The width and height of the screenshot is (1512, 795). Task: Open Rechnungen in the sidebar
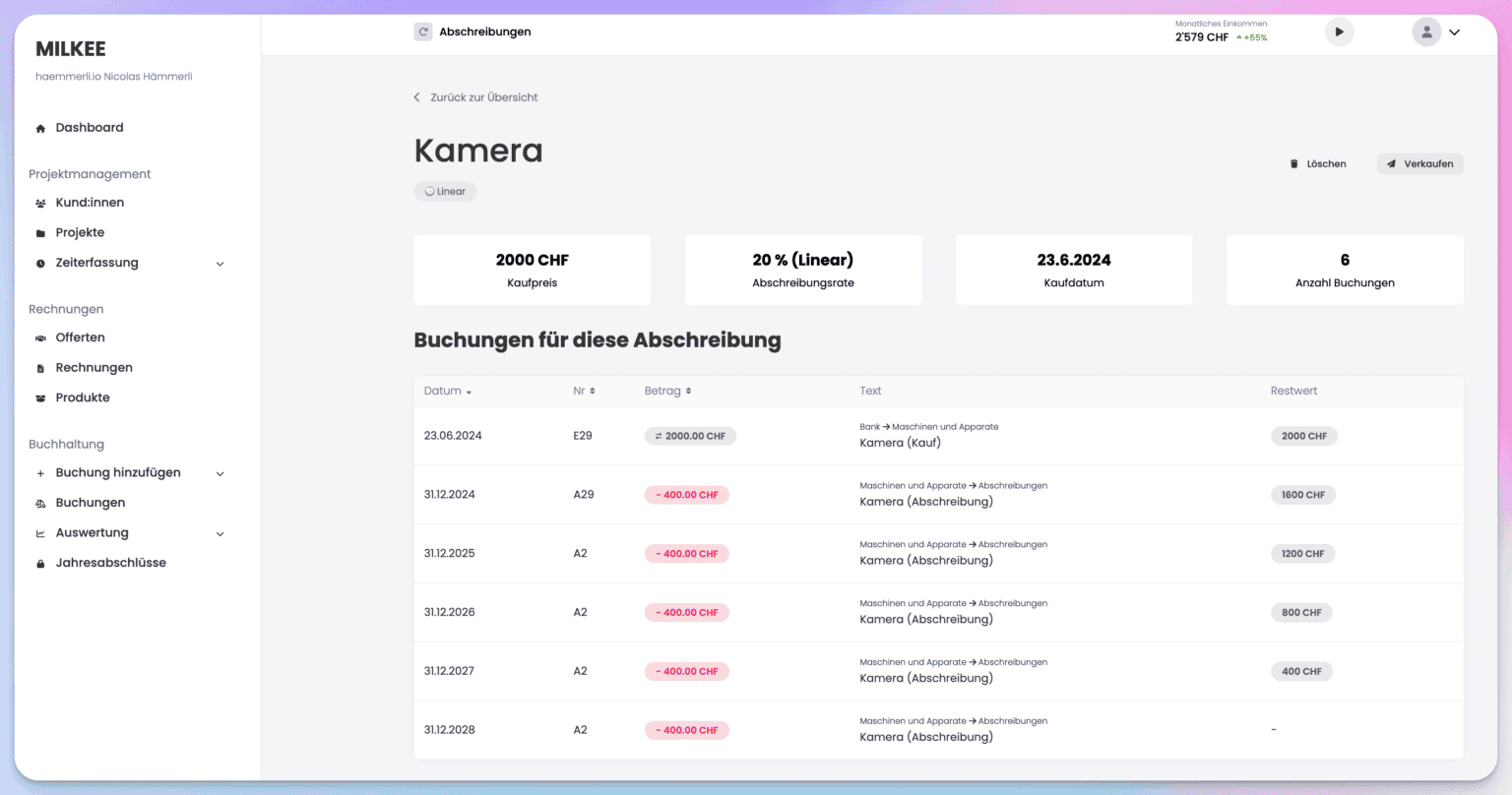tap(94, 368)
